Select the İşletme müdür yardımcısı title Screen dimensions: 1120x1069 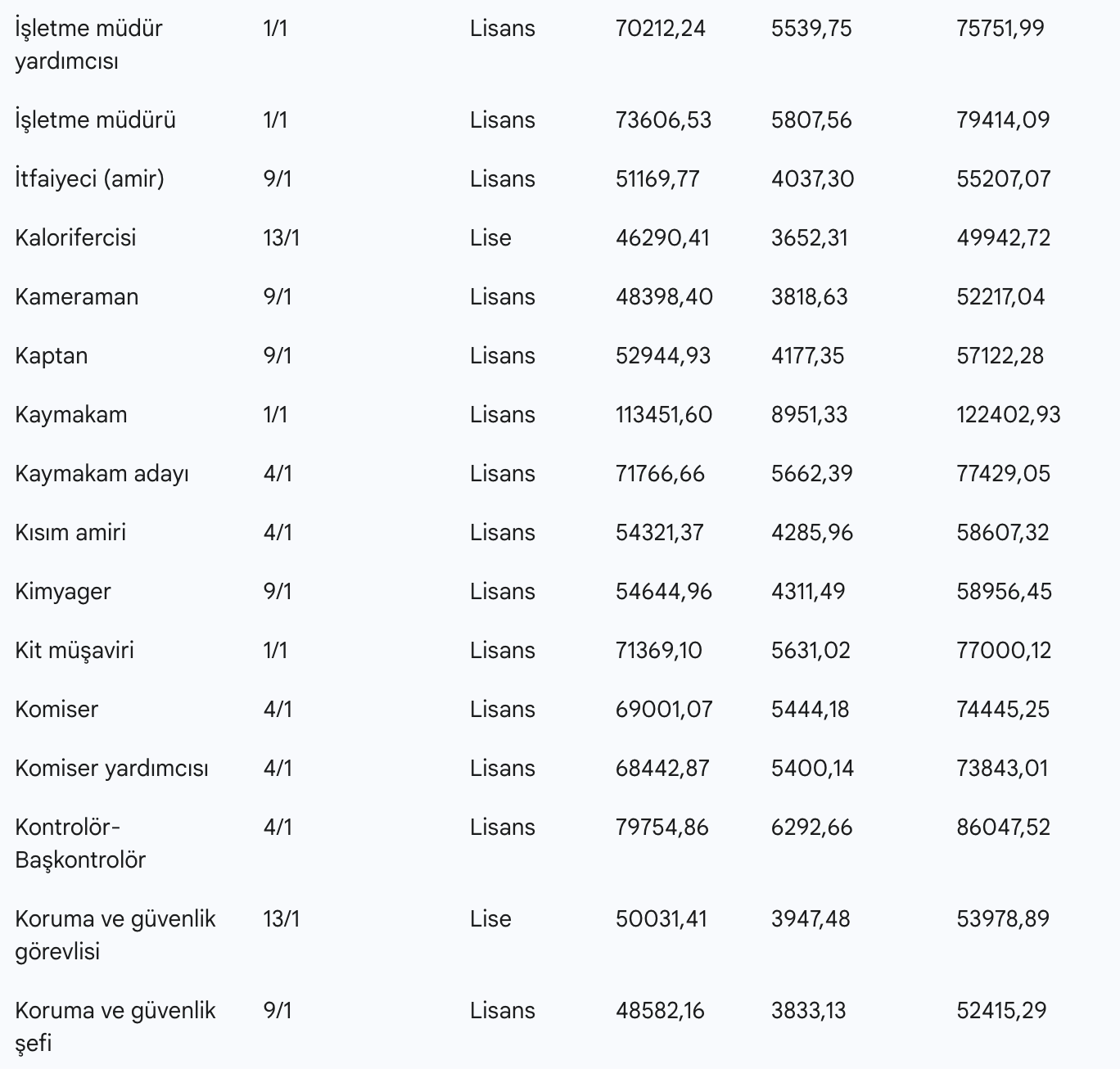click(88, 44)
